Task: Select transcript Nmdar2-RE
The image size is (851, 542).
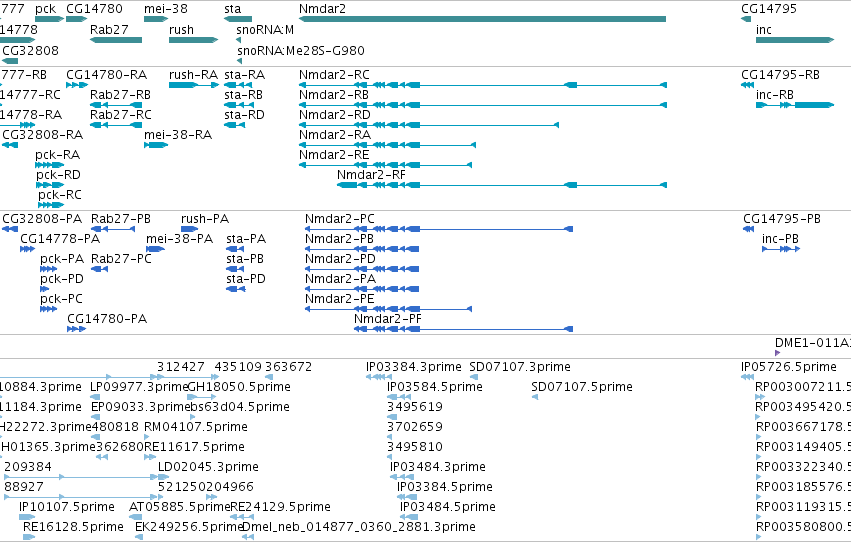Action: tap(334, 155)
